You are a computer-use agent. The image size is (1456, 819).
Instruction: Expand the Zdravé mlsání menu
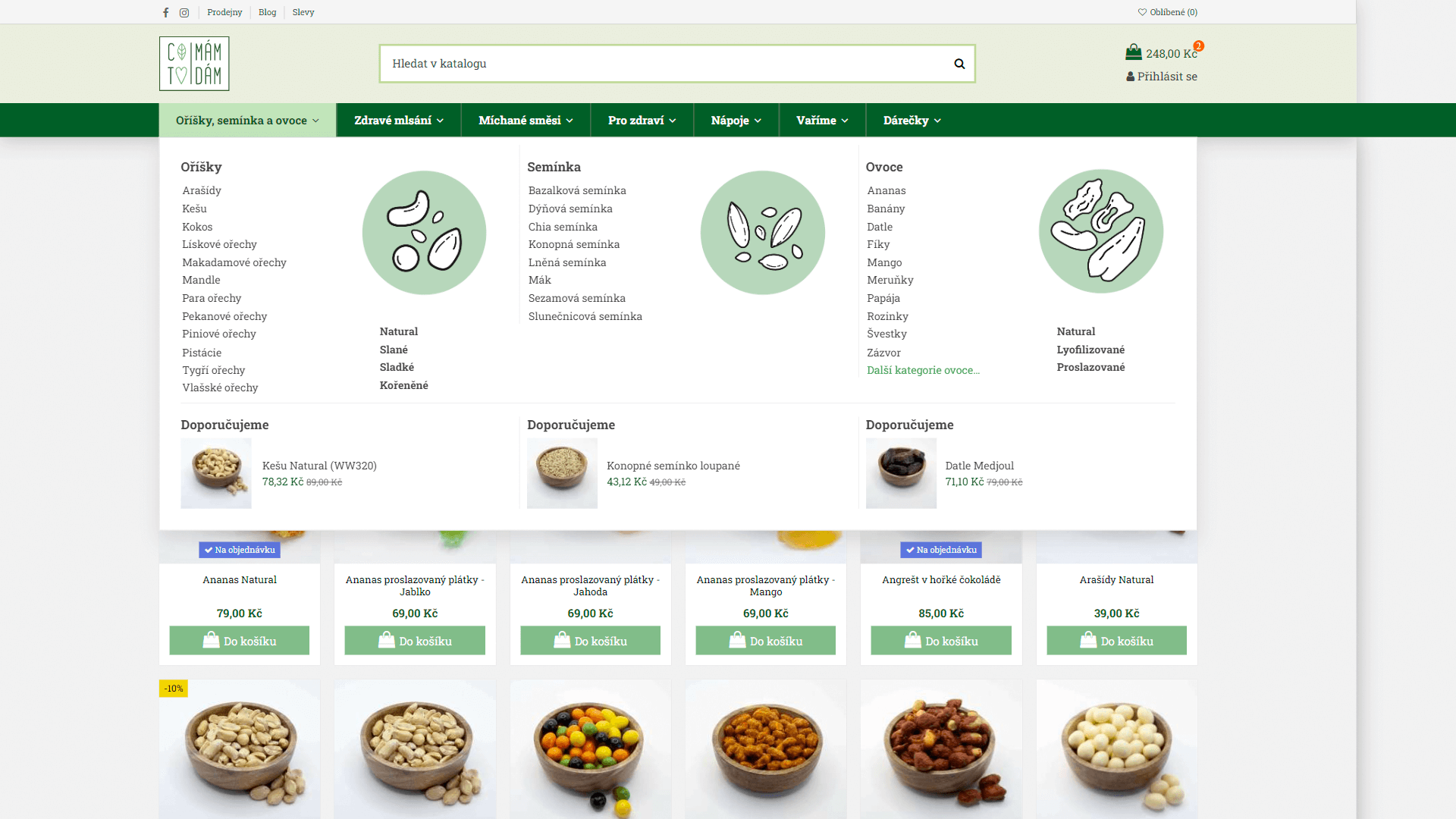[x=399, y=120]
